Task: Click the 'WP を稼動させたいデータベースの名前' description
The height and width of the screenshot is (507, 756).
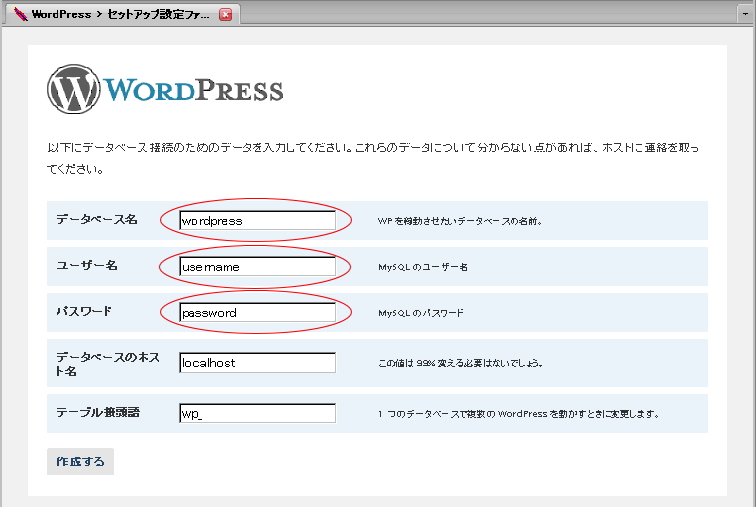Action: coord(460,221)
